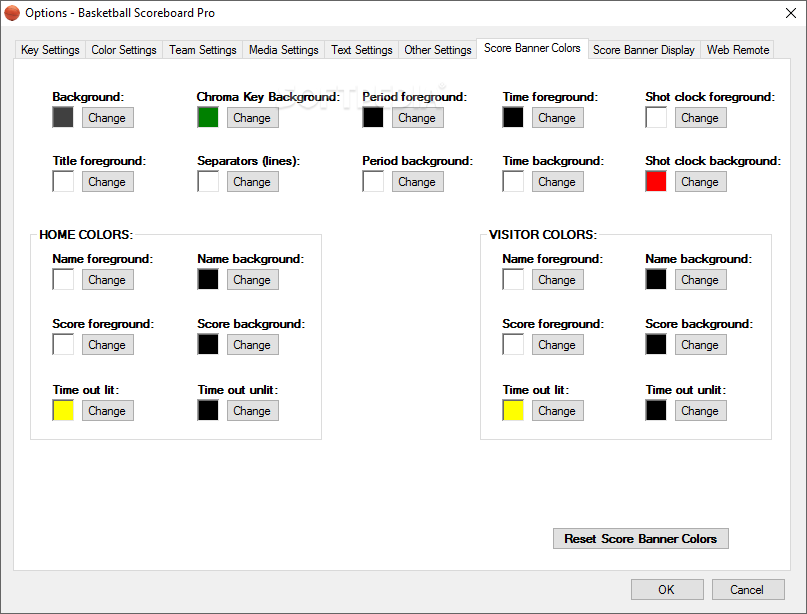Click Visitor white Name foreground swatch
The image size is (807, 614).
[513, 279]
